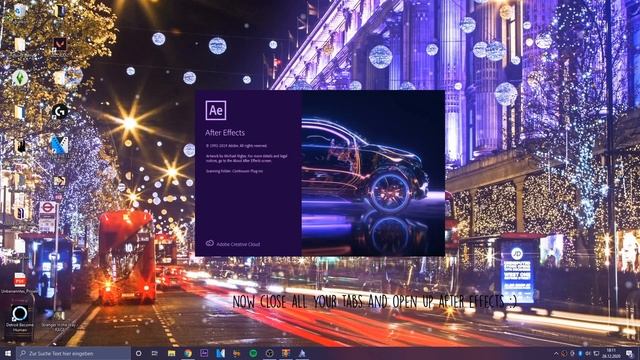The image size is (640, 360).
Task: Open the Recycle Bin desktop icon
Action: 19,11
